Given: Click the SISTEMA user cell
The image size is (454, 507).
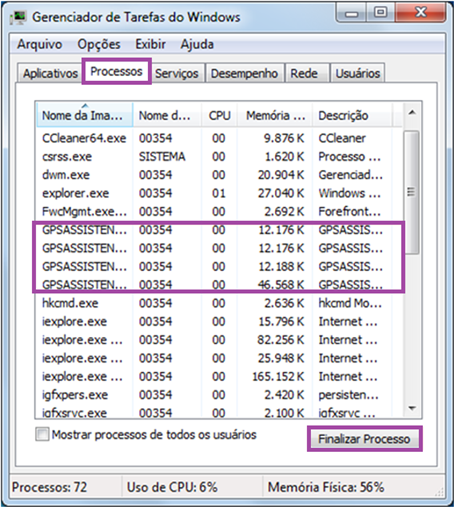Looking at the screenshot, I should click(162, 156).
